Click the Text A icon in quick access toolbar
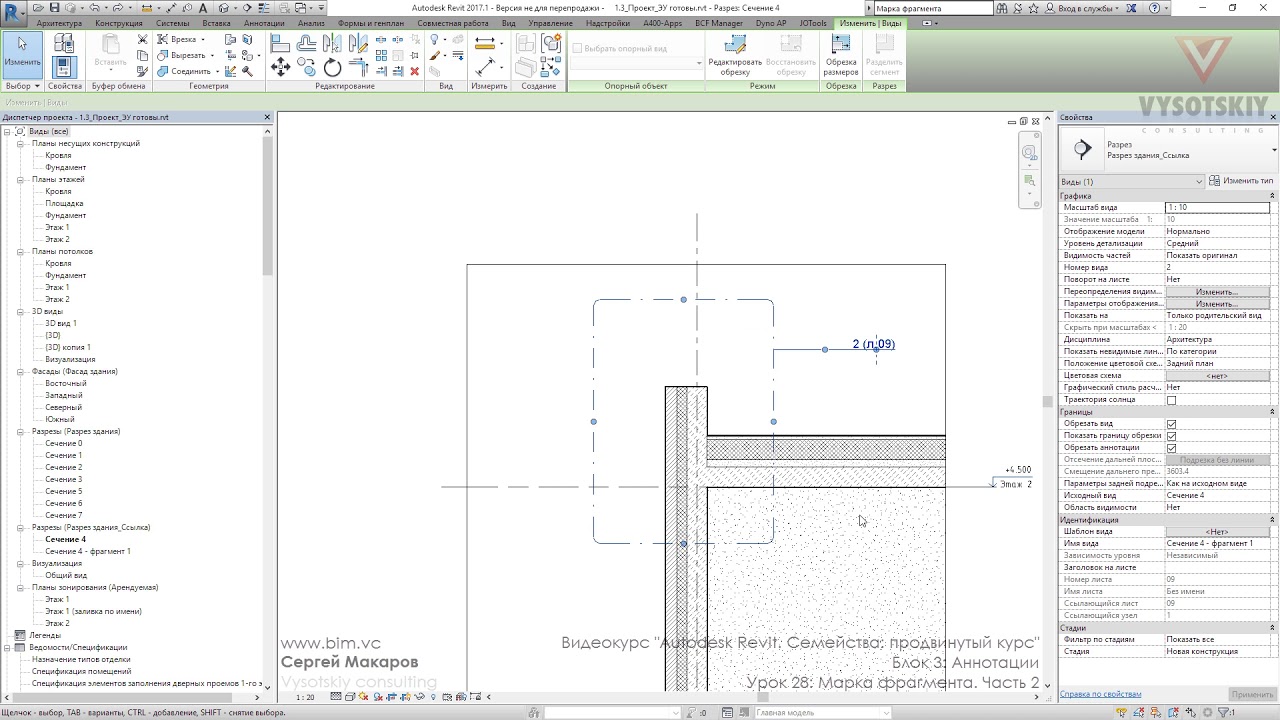Screen dimensions: 1280x720 tap(204, 8)
